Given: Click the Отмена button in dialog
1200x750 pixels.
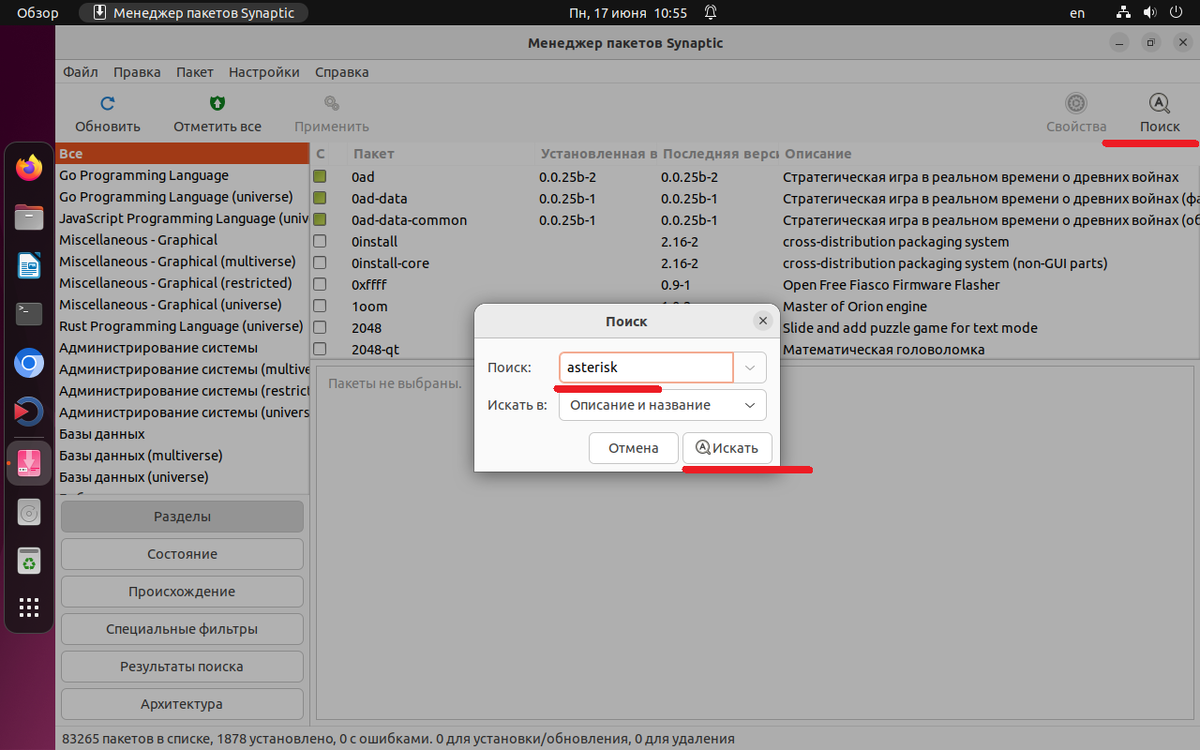Looking at the screenshot, I should (633, 448).
